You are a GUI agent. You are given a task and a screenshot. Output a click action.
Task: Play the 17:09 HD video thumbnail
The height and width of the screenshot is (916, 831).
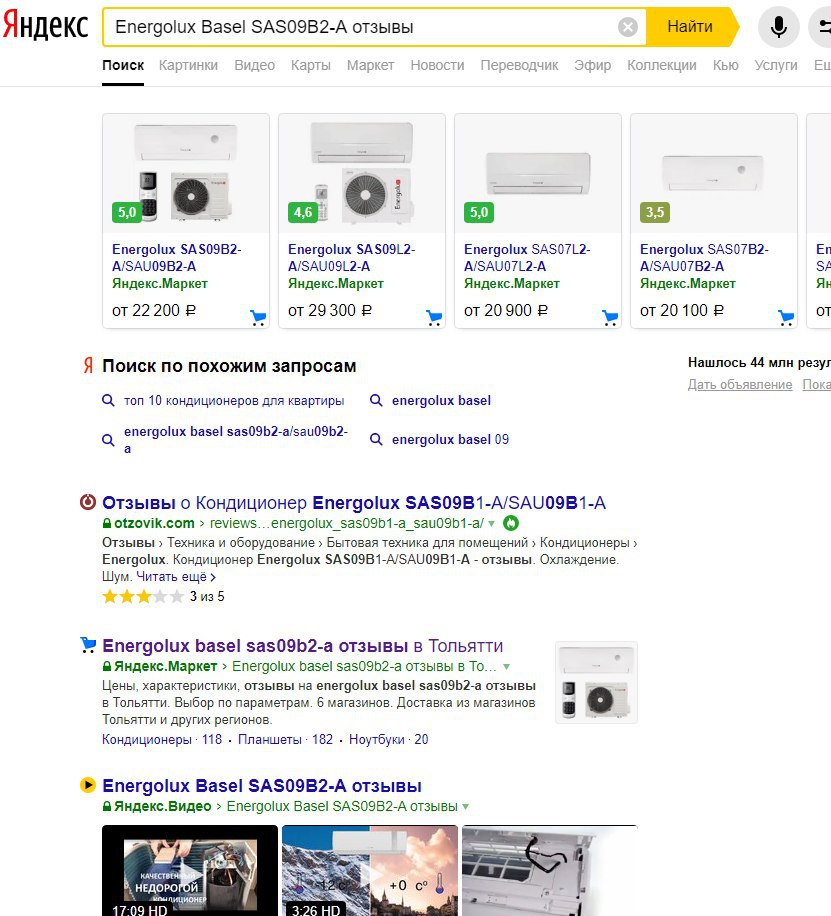(x=190, y=870)
